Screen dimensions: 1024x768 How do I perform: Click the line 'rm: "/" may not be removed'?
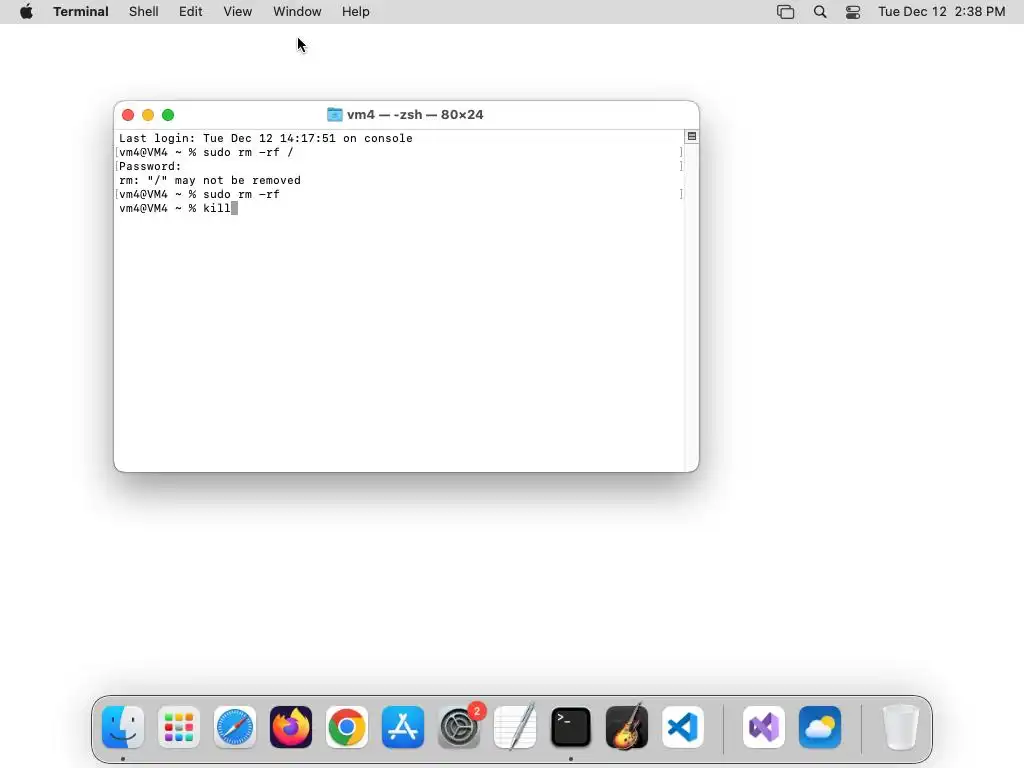(210, 180)
